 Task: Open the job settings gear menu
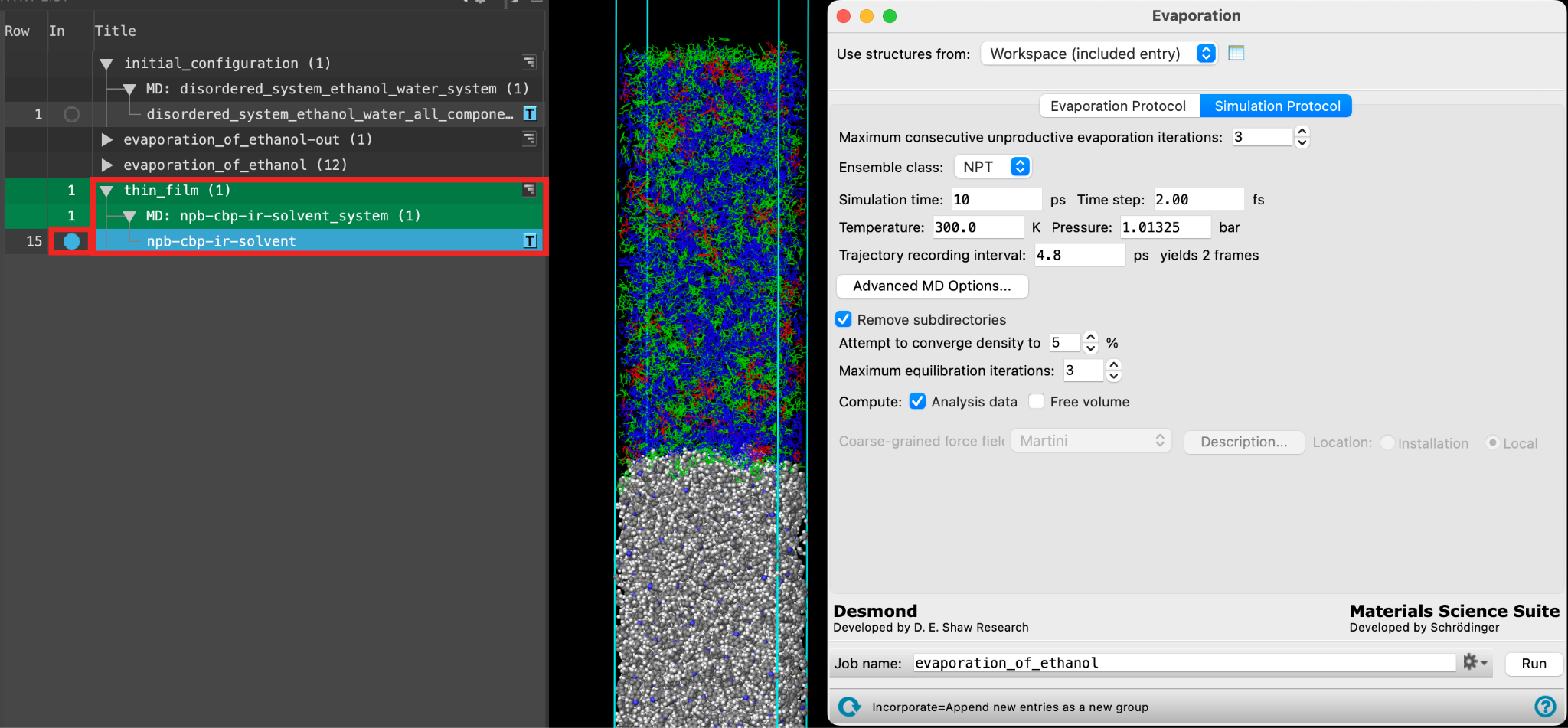[x=1475, y=662]
